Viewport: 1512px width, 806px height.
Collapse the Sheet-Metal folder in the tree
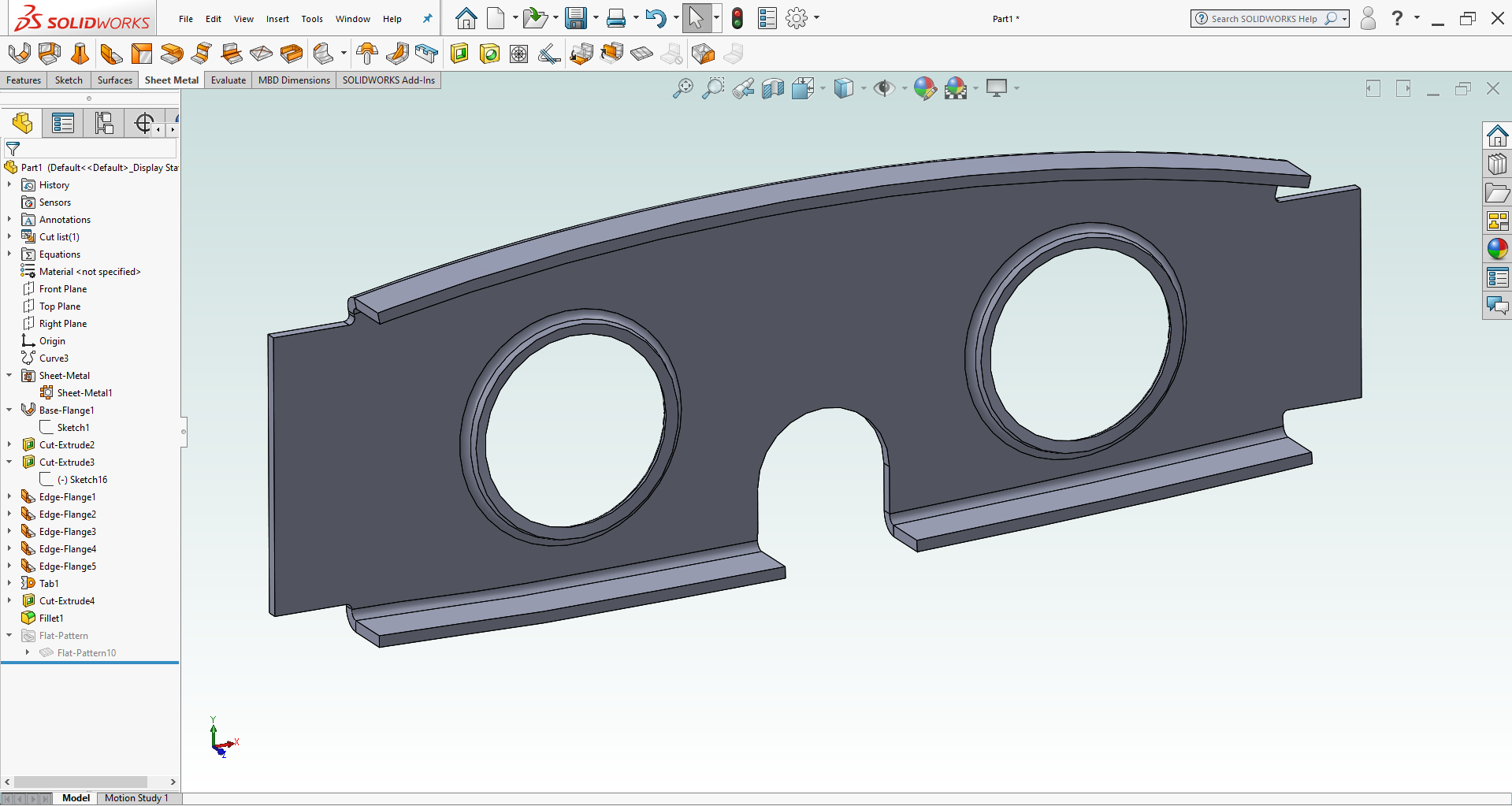pyautogui.click(x=9, y=376)
